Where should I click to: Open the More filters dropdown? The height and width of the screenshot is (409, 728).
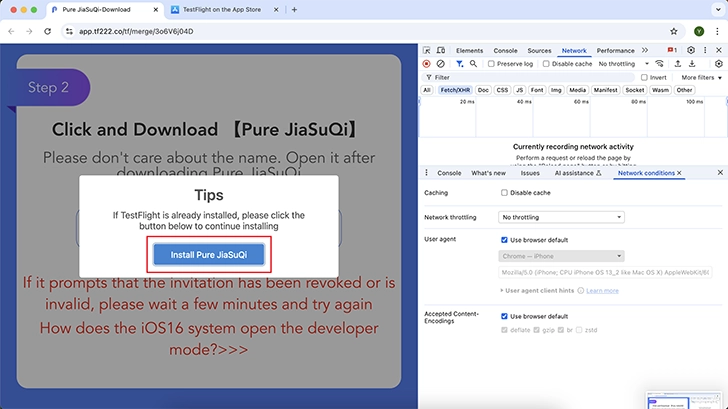701,78
